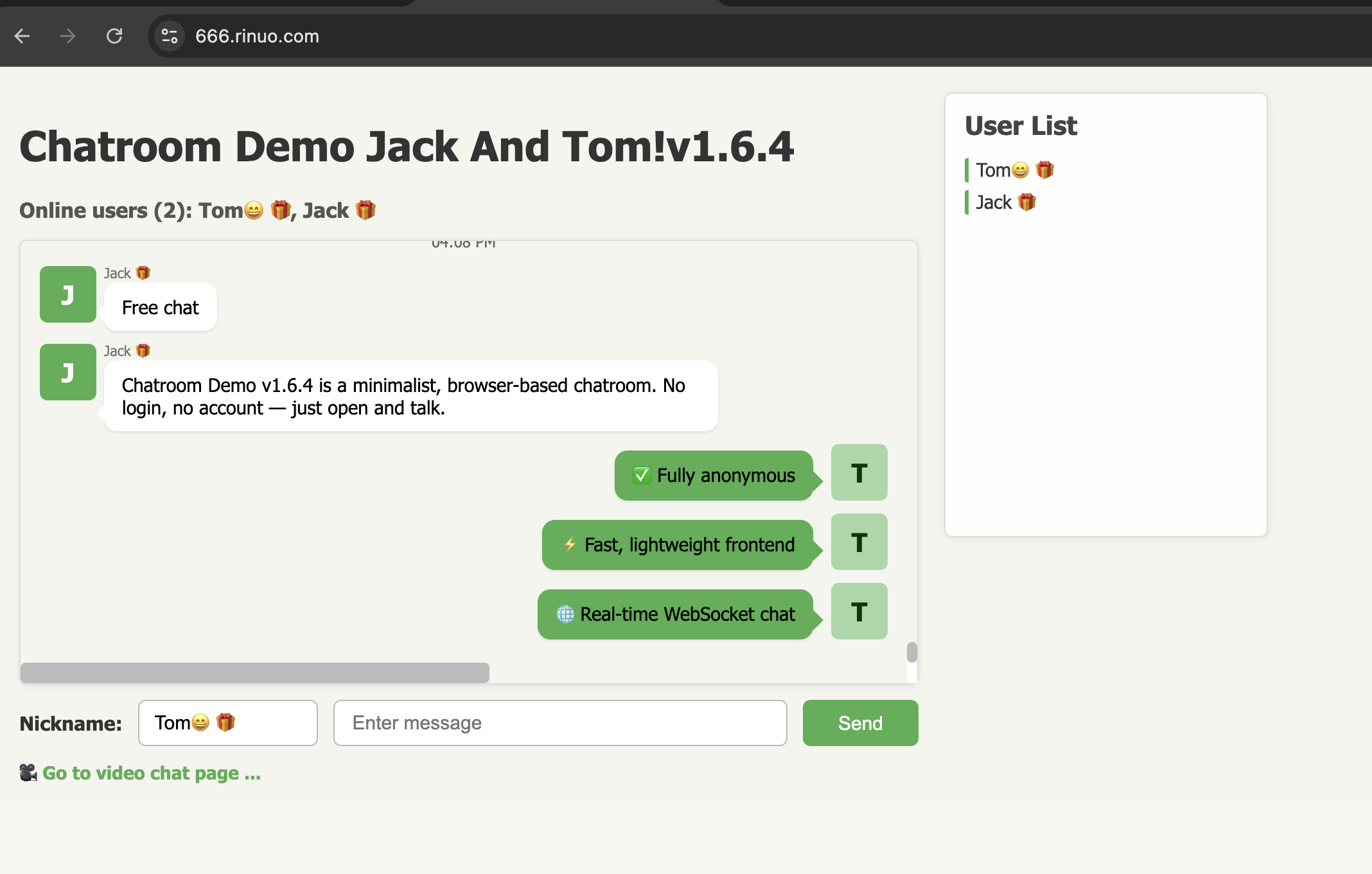Click the gift emoji inside the Nickname field
Image resolution: width=1372 pixels, height=874 pixels.
225,722
